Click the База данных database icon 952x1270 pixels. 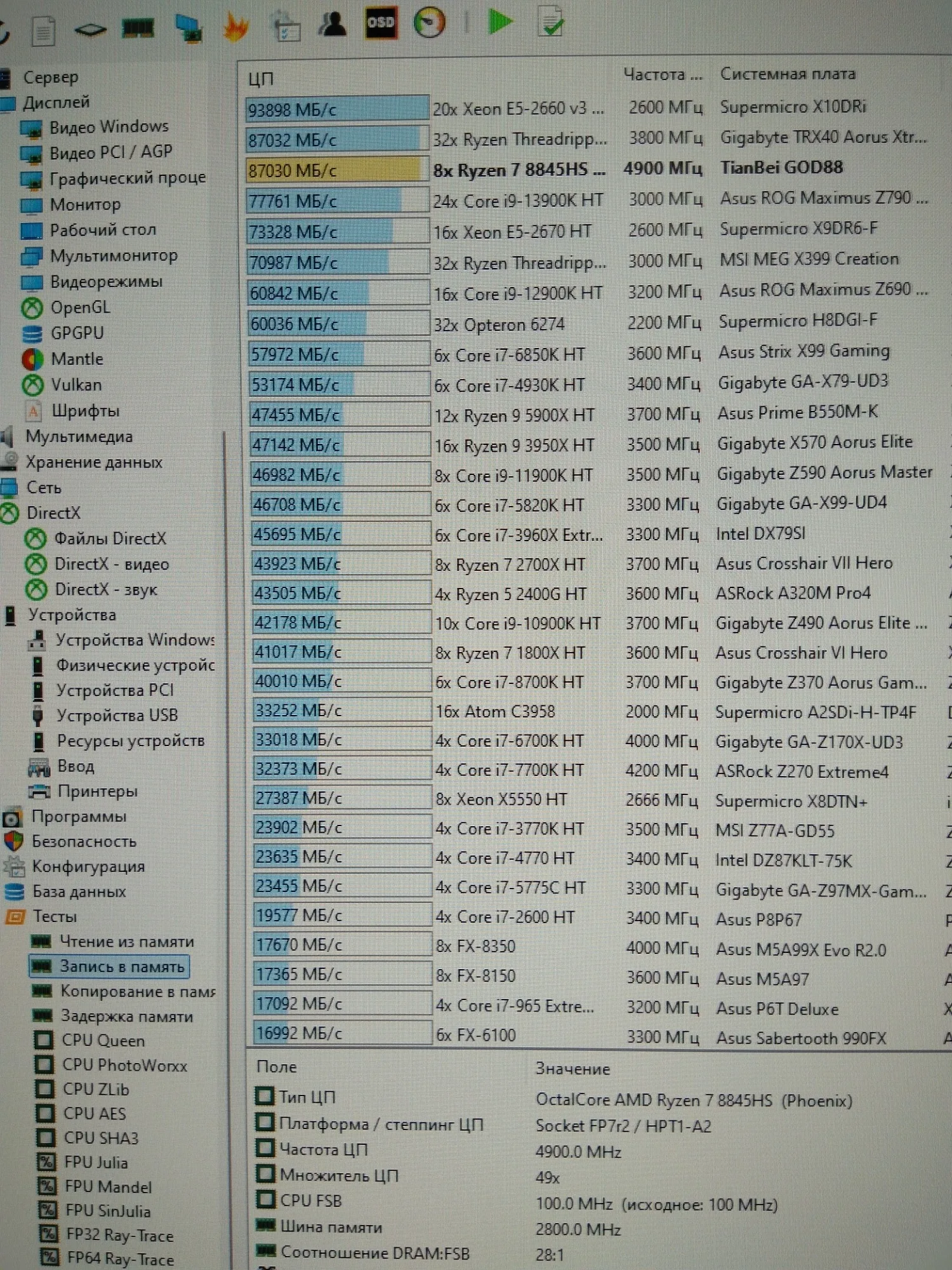(14, 892)
